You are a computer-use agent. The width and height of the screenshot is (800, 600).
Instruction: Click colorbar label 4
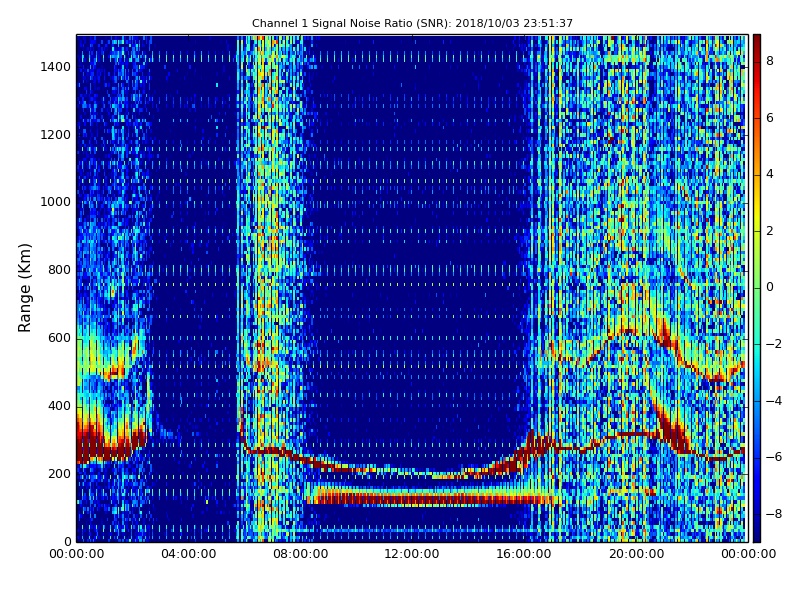tap(770, 174)
